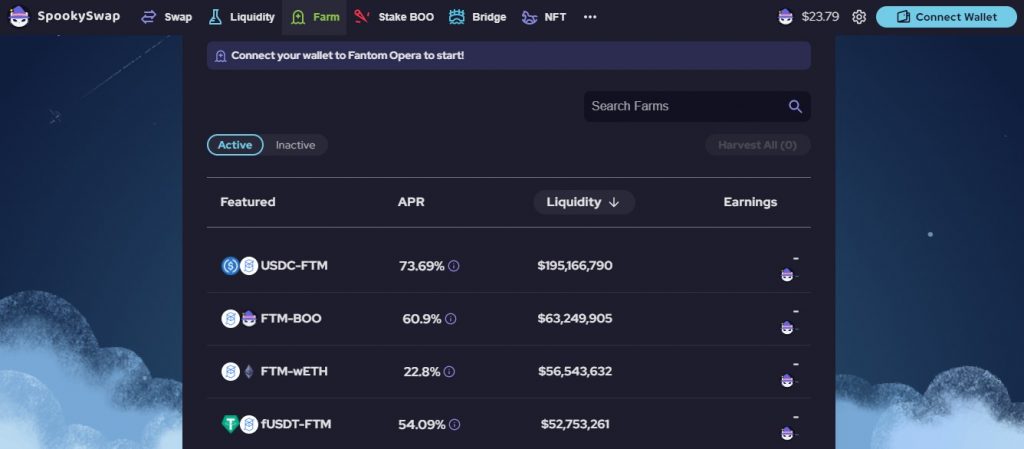Viewport: 1024px width, 449px height.
Task: Open the Bridge page
Action: coord(477,17)
